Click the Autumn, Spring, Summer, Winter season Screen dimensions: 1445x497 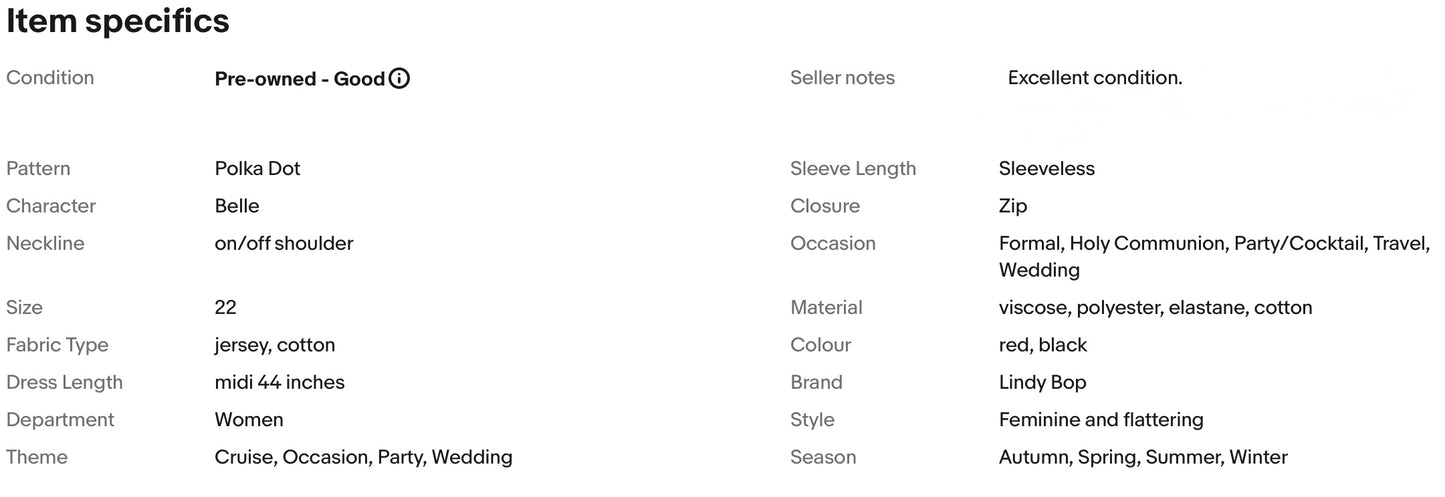[x=1143, y=457]
